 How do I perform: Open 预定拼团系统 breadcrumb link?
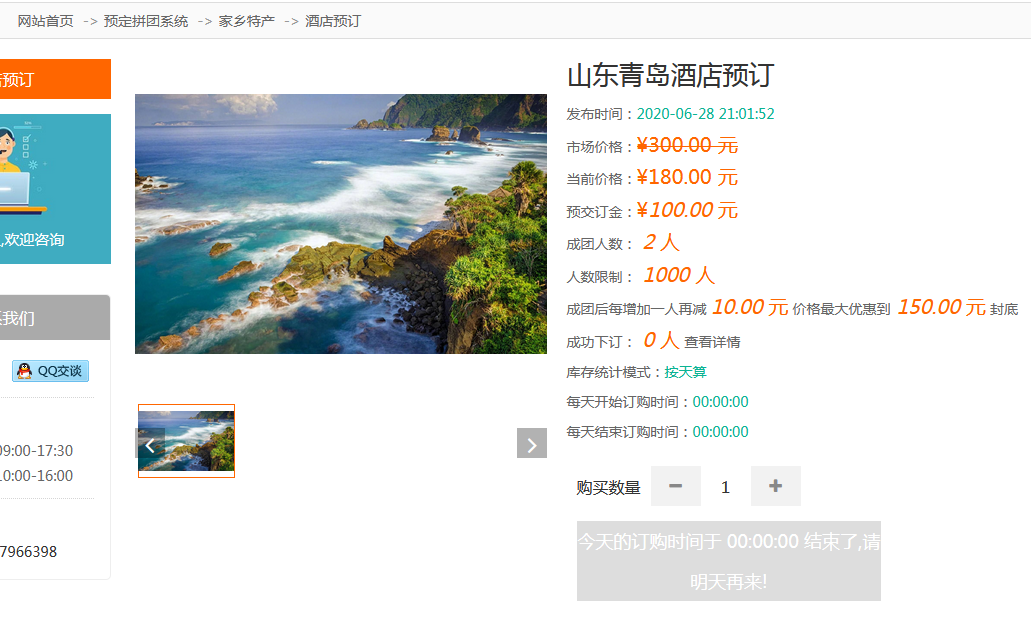146,21
